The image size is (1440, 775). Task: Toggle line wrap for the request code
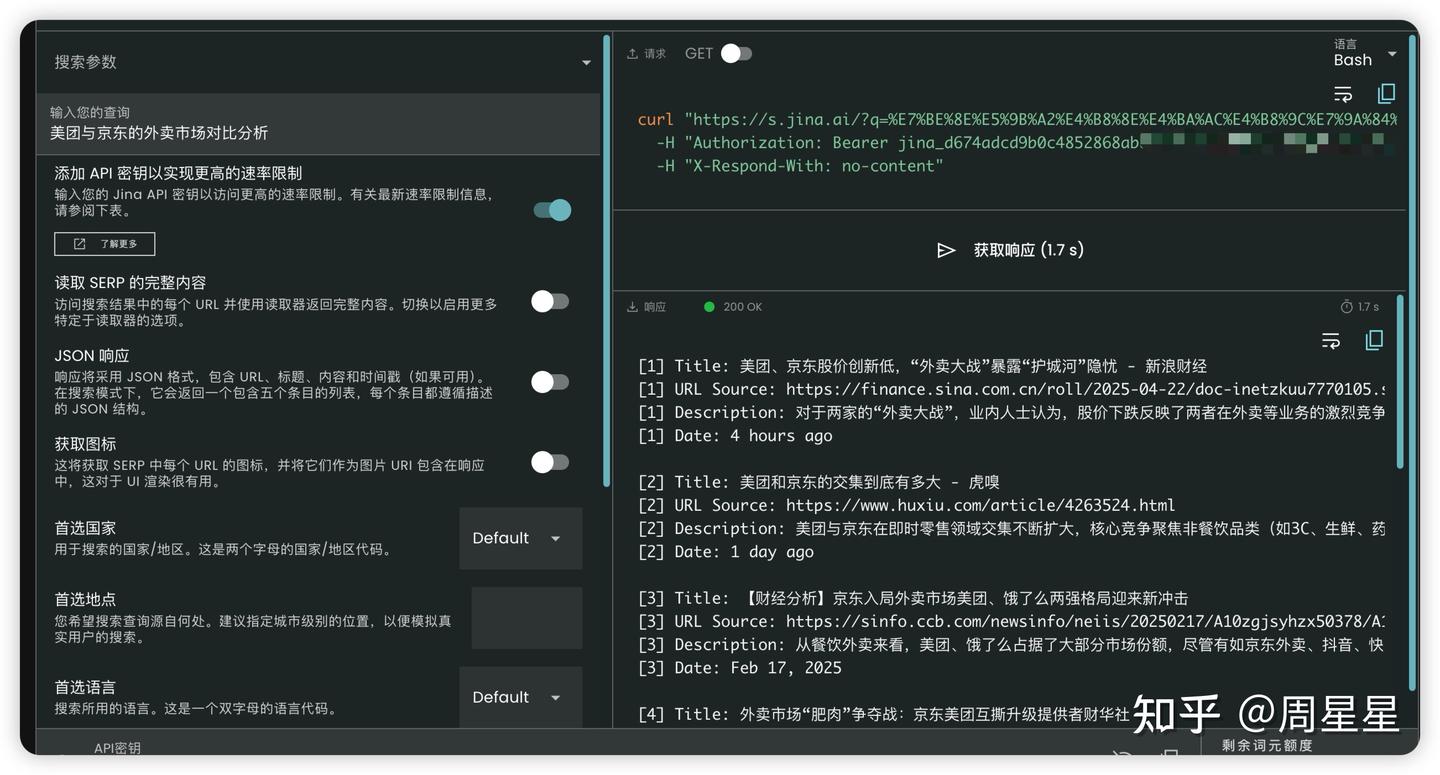pos(1343,93)
